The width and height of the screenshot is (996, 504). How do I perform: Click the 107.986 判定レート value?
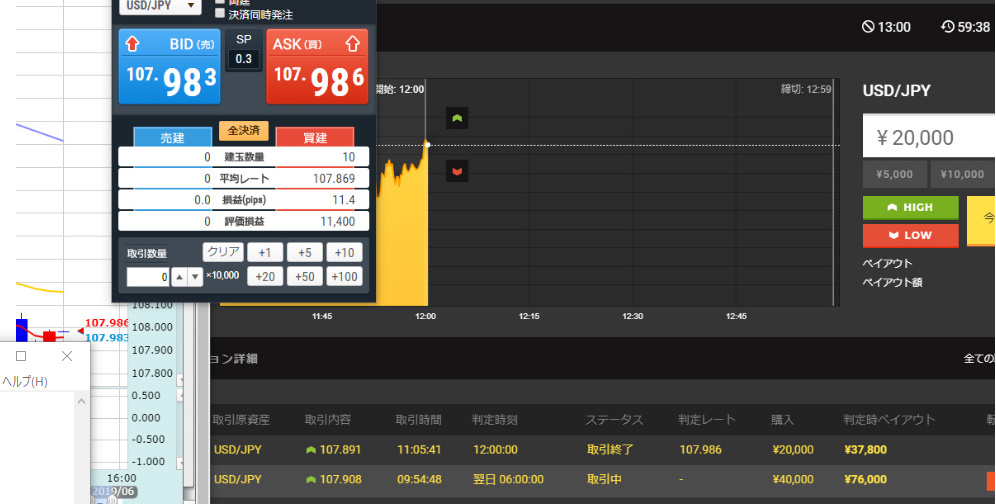(701, 449)
